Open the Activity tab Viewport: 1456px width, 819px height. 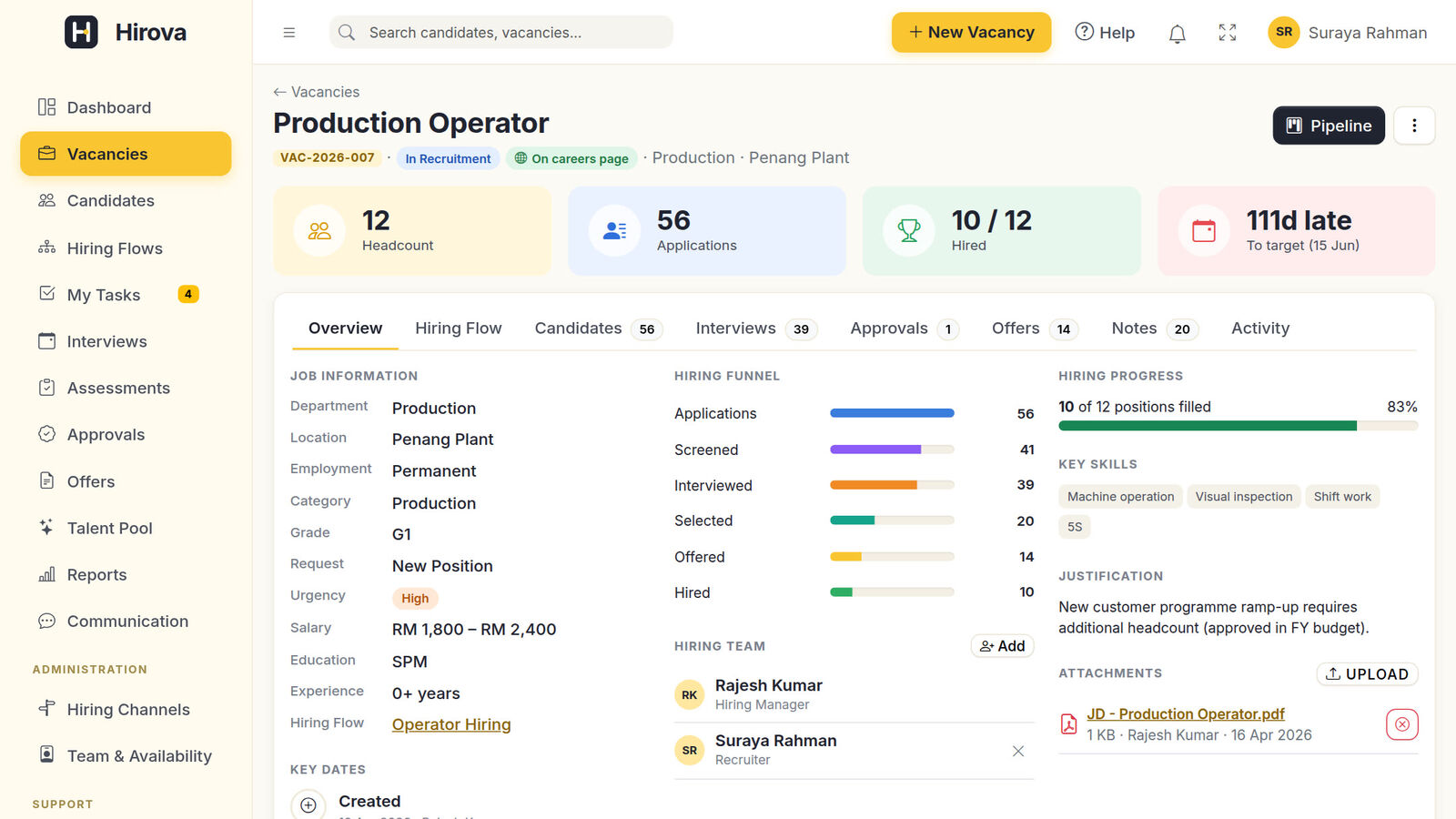(1260, 329)
